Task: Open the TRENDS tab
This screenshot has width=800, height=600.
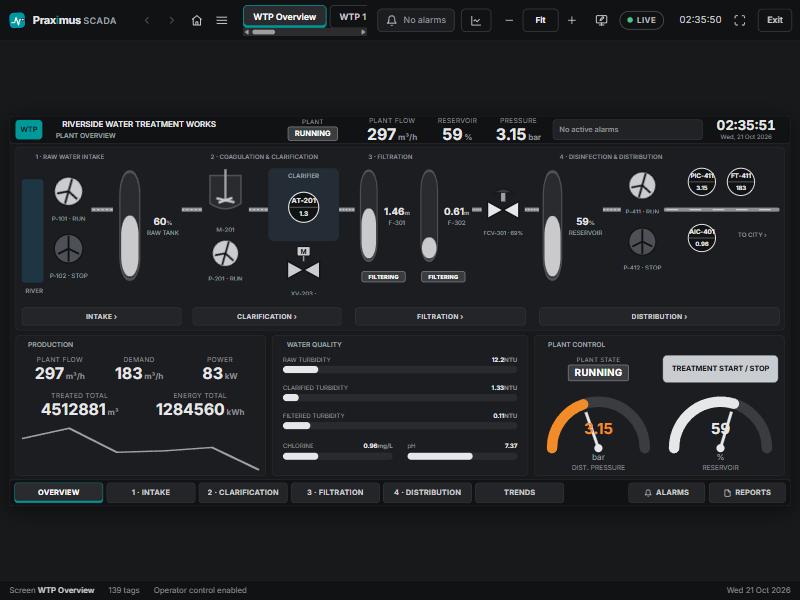Action: pyautogui.click(x=519, y=492)
